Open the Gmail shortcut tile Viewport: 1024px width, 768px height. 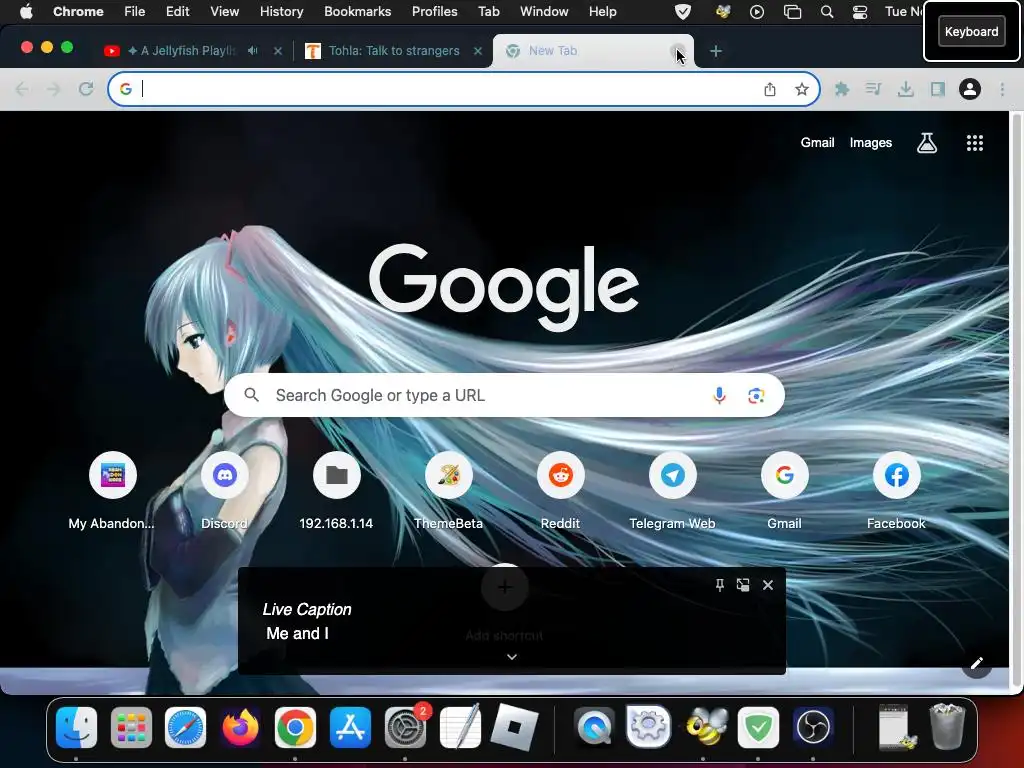[x=784, y=490]
